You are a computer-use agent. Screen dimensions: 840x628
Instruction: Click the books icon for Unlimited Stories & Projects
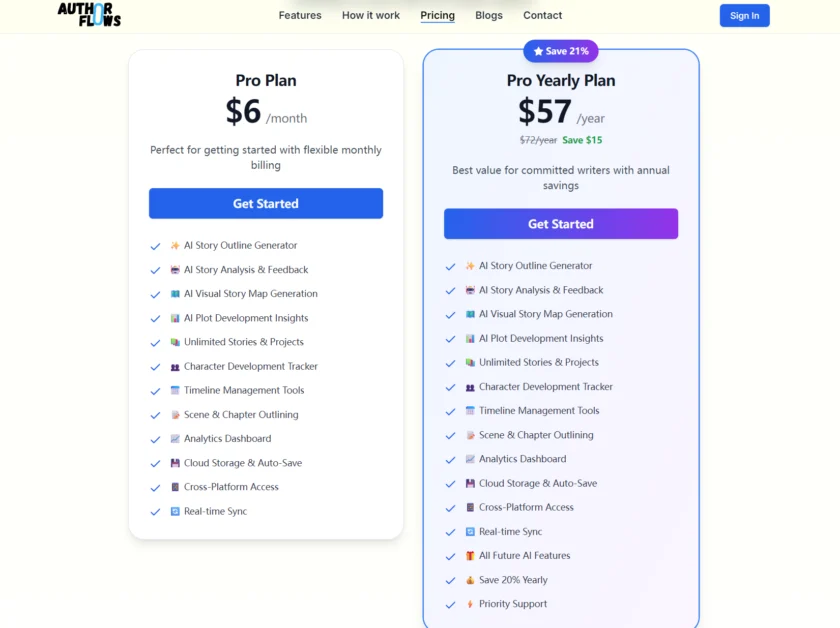175,342
